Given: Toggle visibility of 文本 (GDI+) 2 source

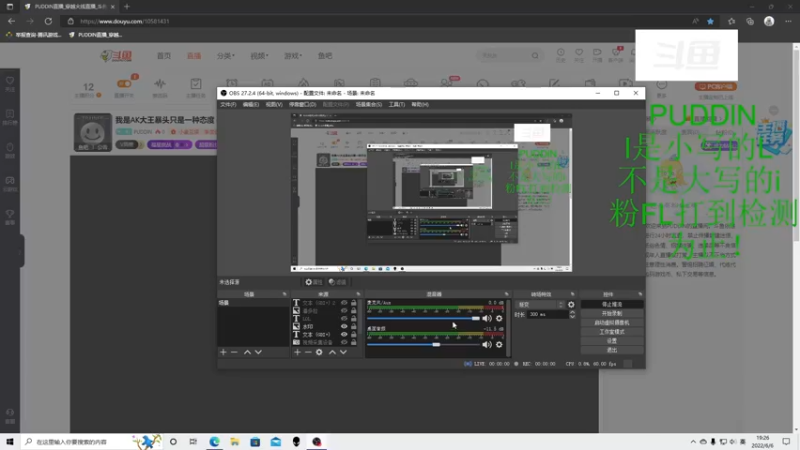Looking at the screenshot, I should pos(344,303).
